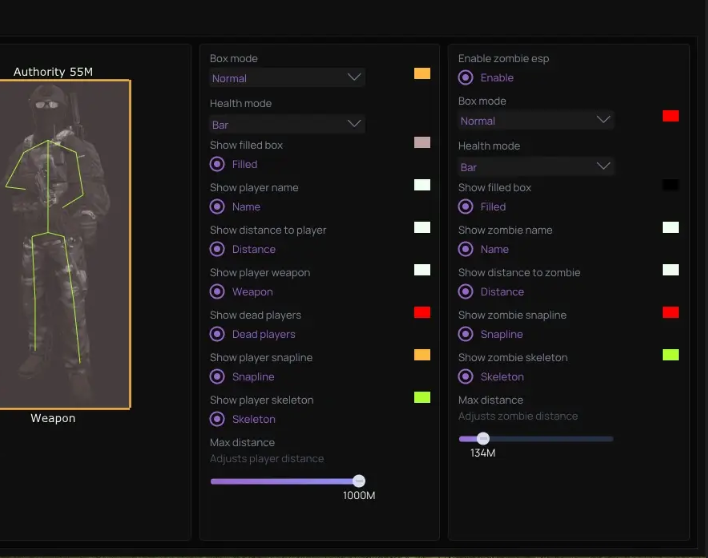The height and width of the screenshot is (558, 708).
Task: Toggle Filled under Show filled box for players
Action: tap(217, 164)
